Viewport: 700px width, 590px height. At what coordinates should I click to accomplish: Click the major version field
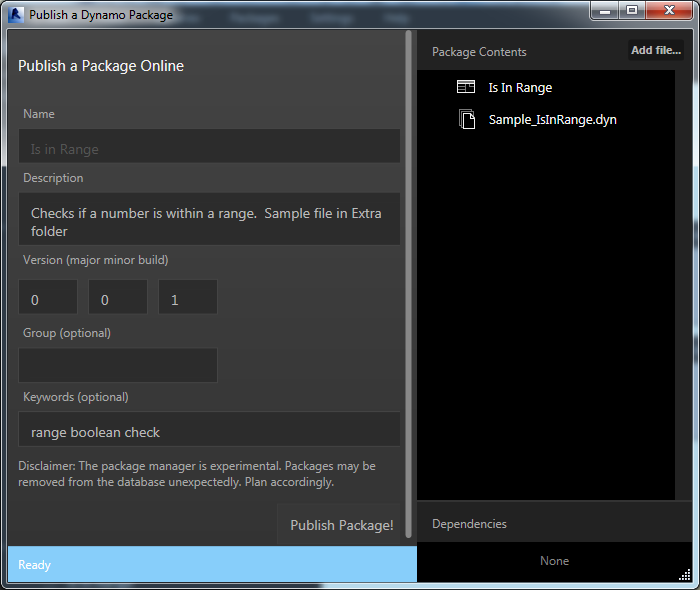point(48,297)
